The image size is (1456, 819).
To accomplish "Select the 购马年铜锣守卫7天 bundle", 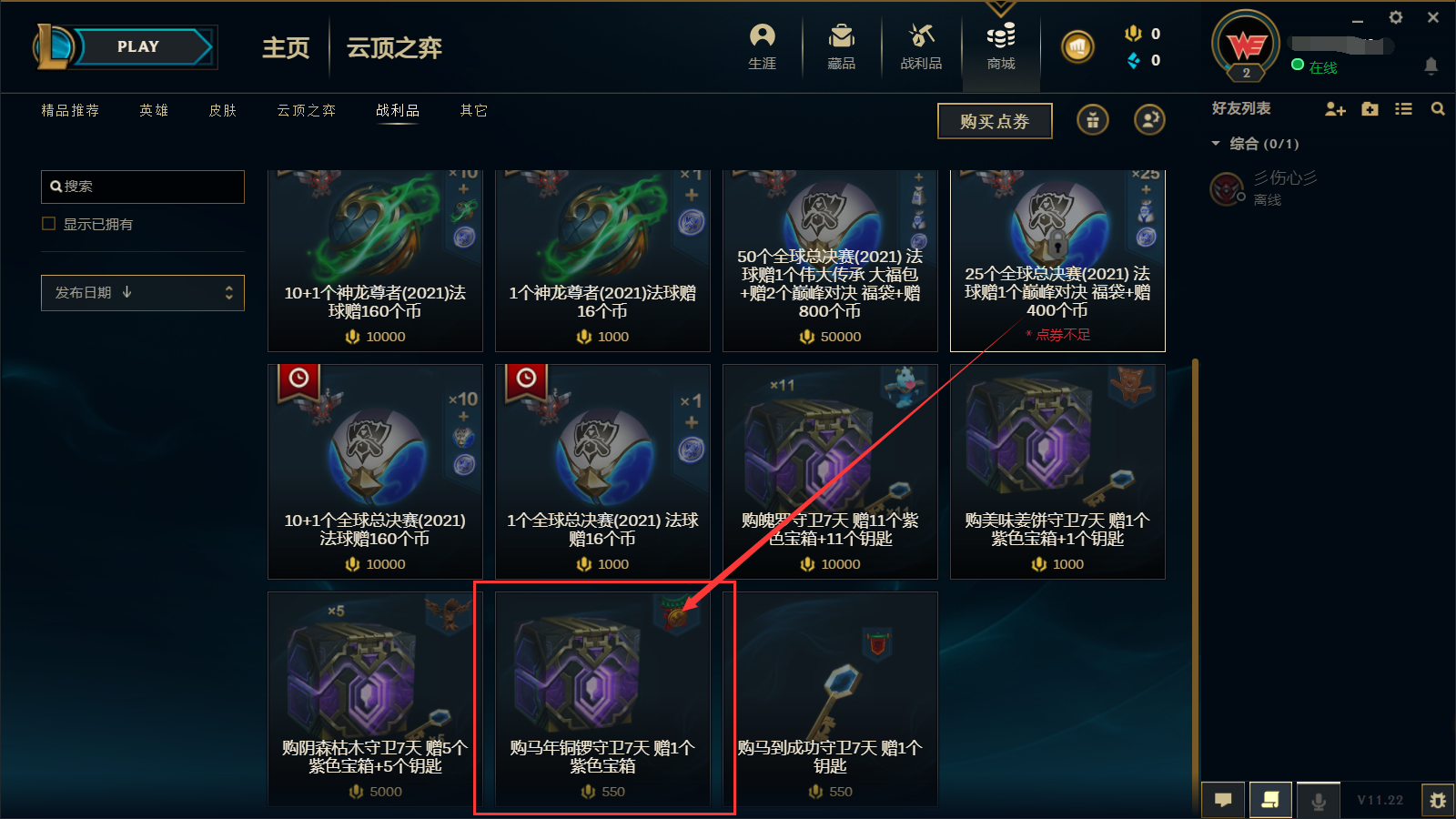I will pyautogui.click(x=602, y=699).
